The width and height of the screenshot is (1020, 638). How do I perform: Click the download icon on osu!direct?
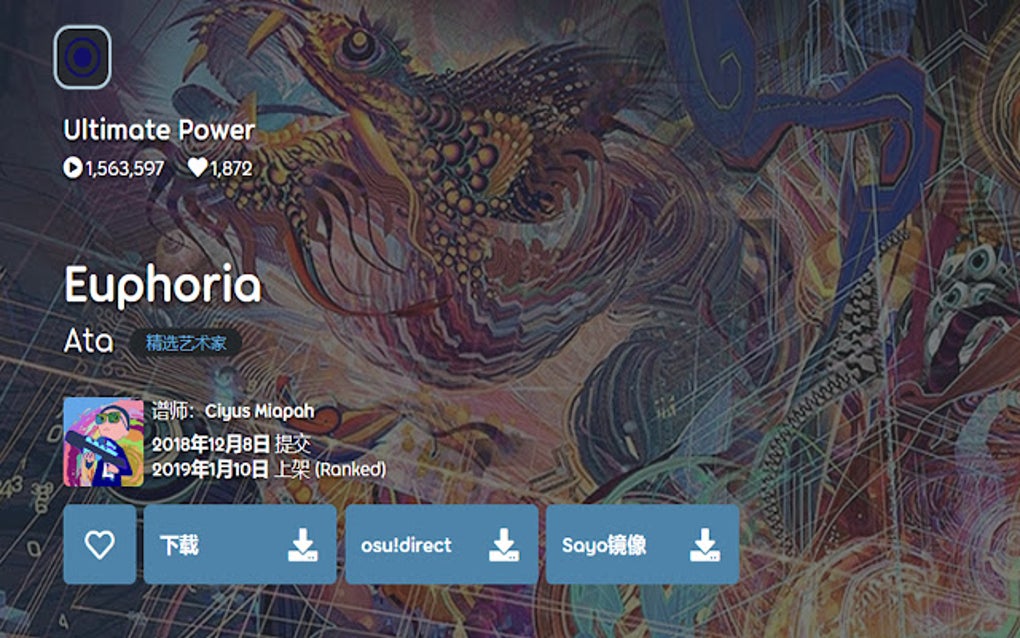(504, 545)
